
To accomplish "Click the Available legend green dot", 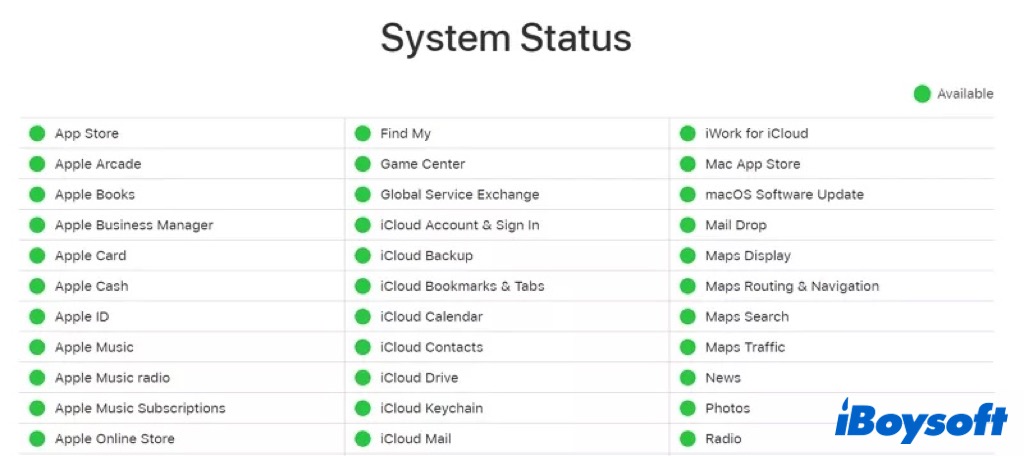I will (922, 94).
